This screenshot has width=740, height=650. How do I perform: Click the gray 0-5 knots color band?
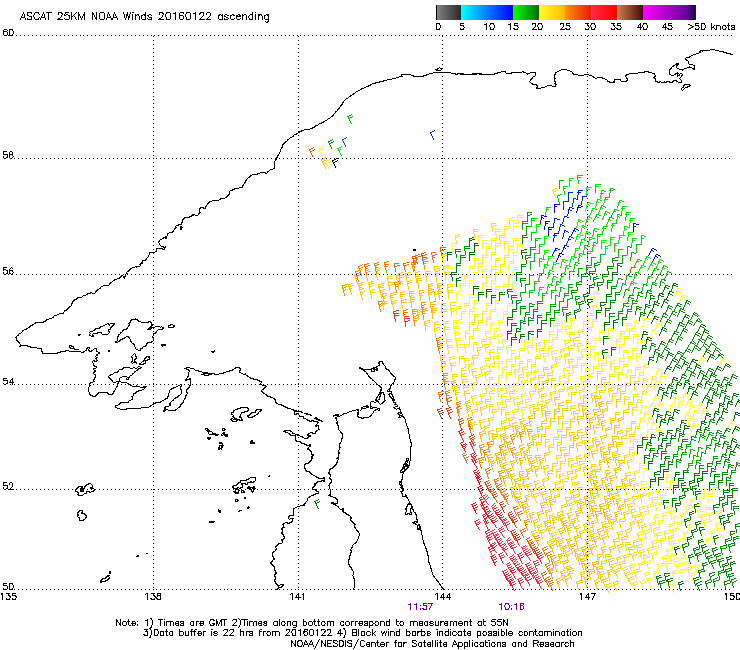(x=448, y=12)
